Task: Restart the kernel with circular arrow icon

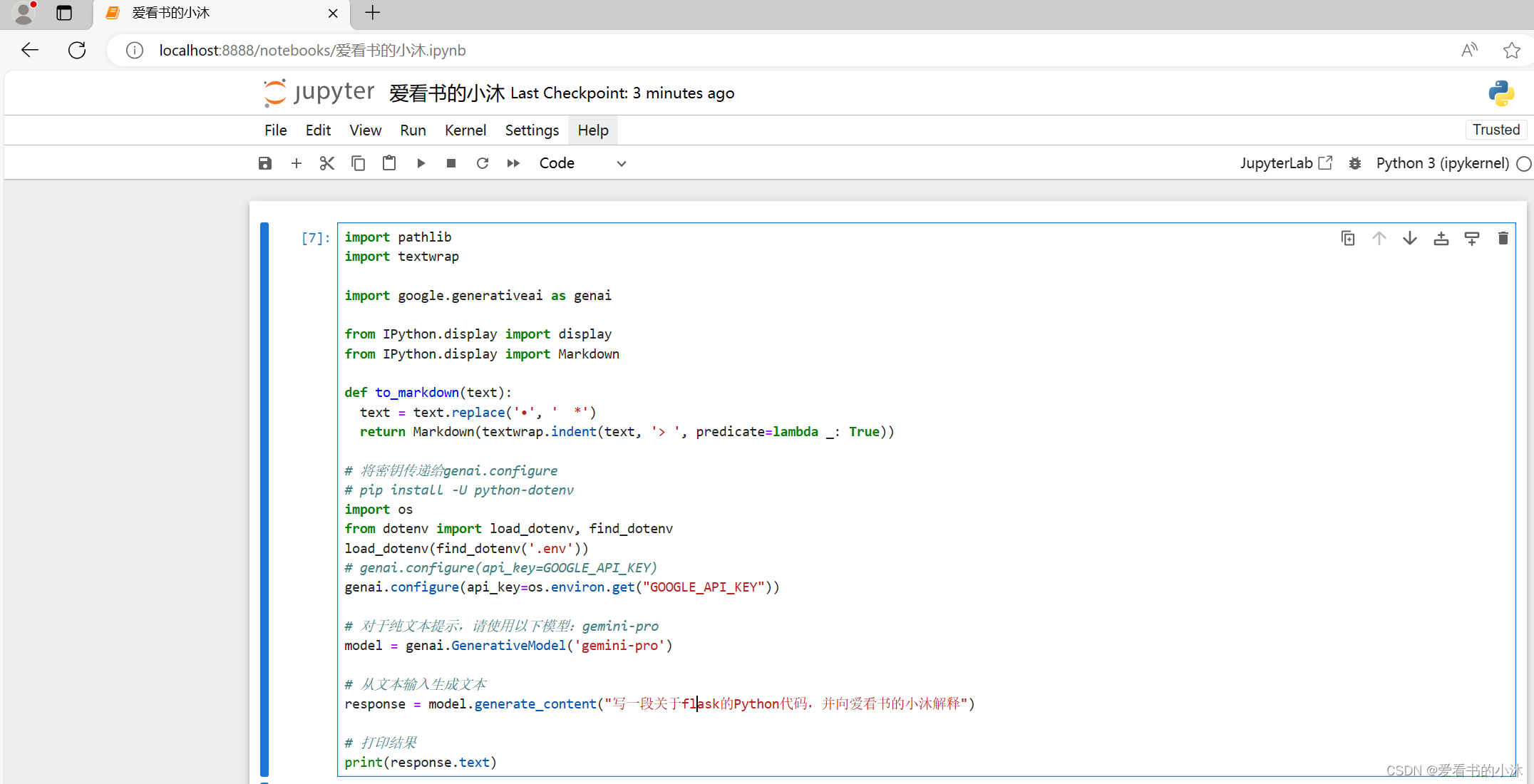Action: pyautogui.click(x=483, y=163)
